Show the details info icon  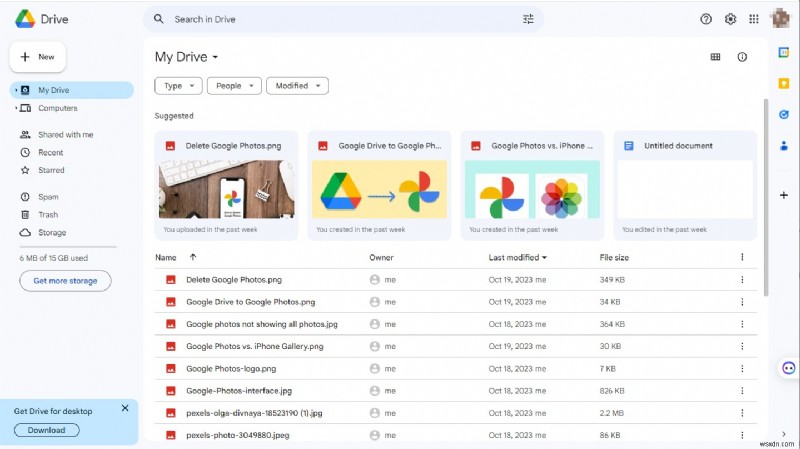click(742, 57)
